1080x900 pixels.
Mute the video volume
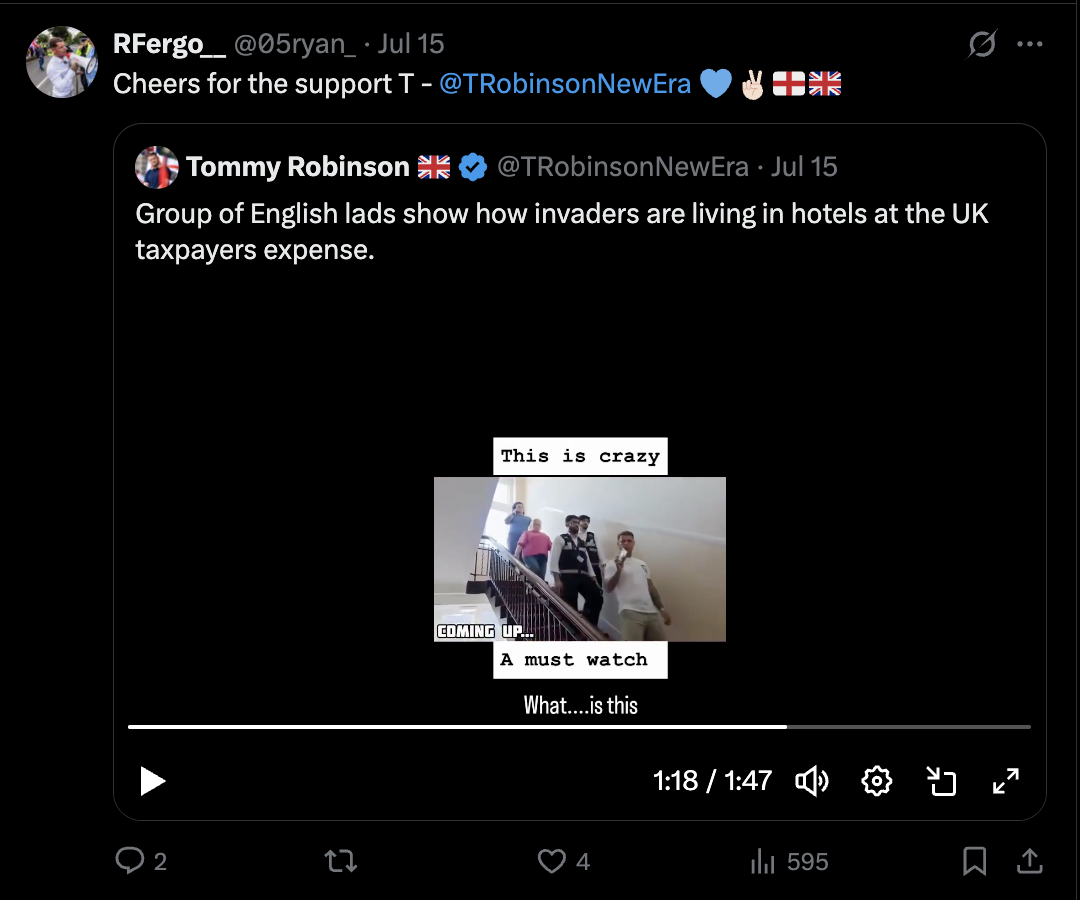click(x=811, y=781)
